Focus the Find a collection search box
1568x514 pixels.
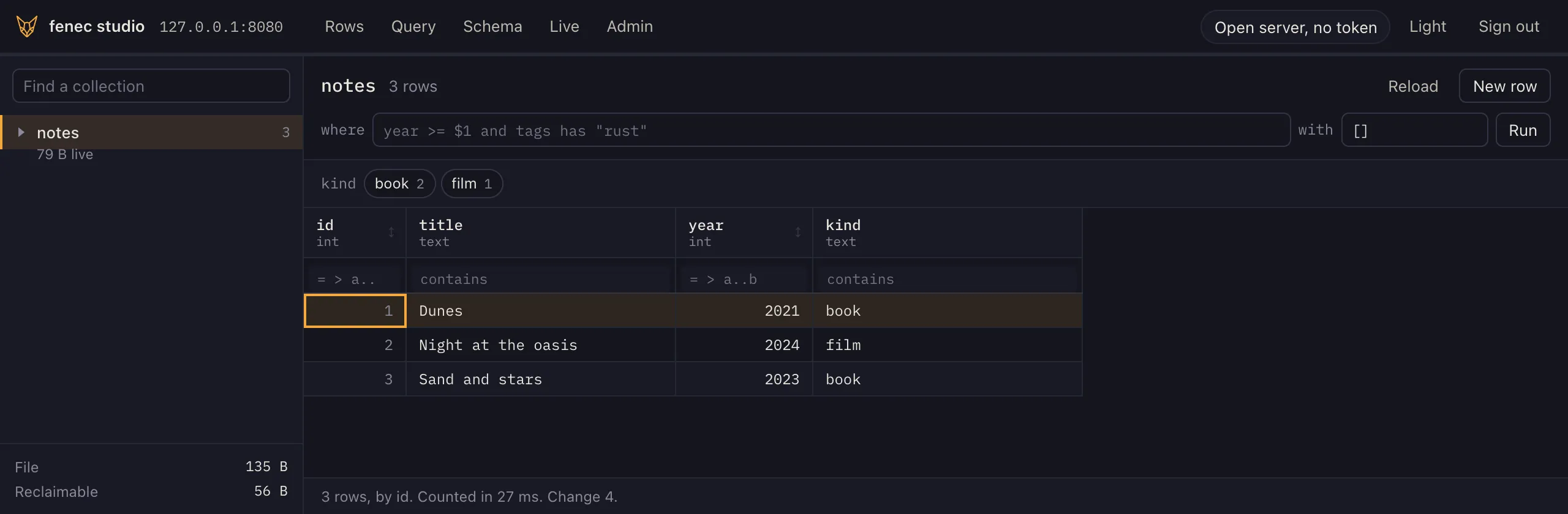click(151, 86)
